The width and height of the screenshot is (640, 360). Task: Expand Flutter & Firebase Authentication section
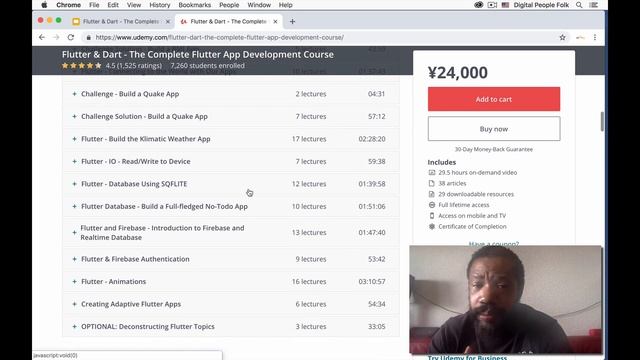(x=231, y=259)
